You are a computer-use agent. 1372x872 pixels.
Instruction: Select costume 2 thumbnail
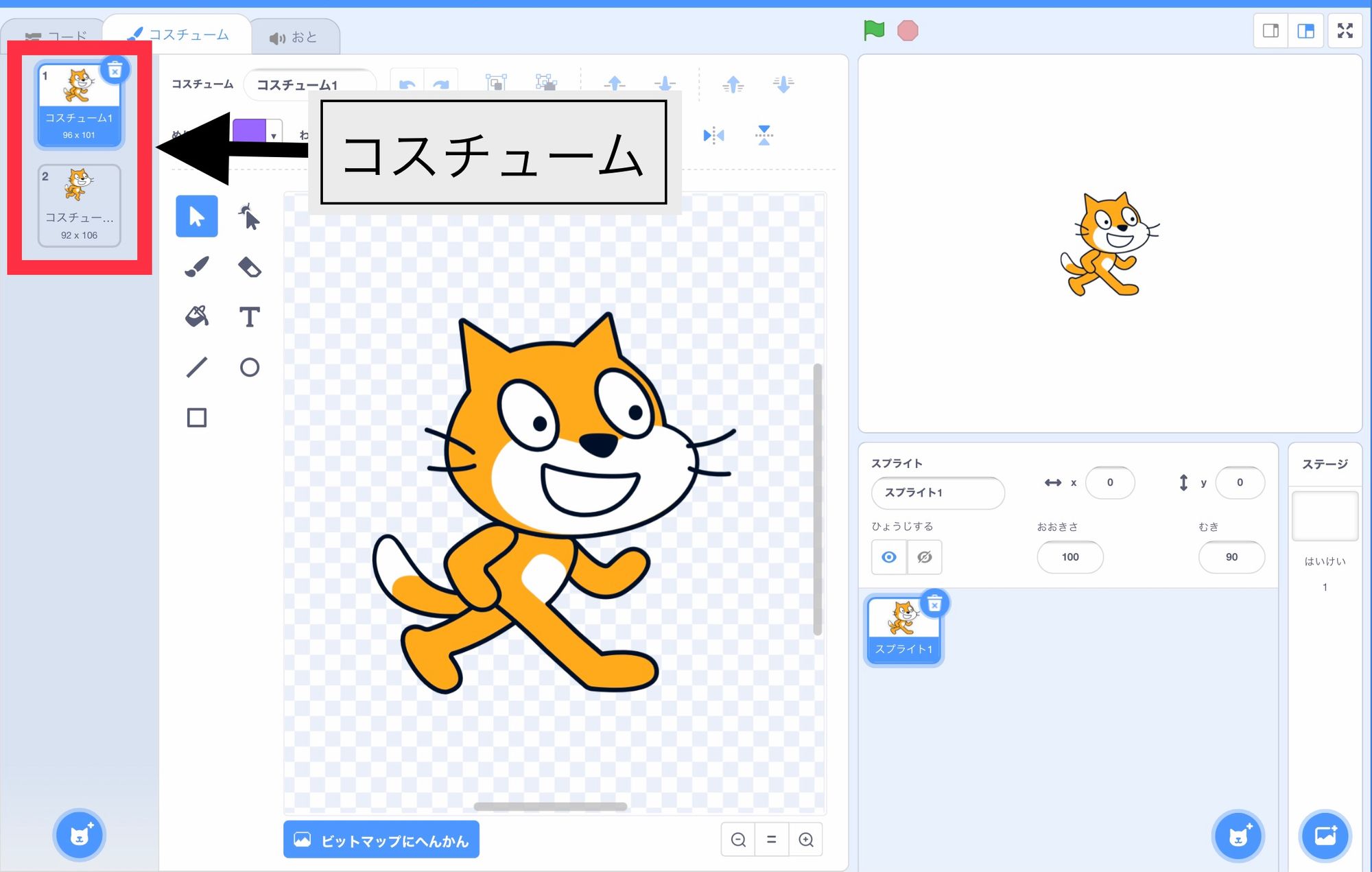(80, 202)
